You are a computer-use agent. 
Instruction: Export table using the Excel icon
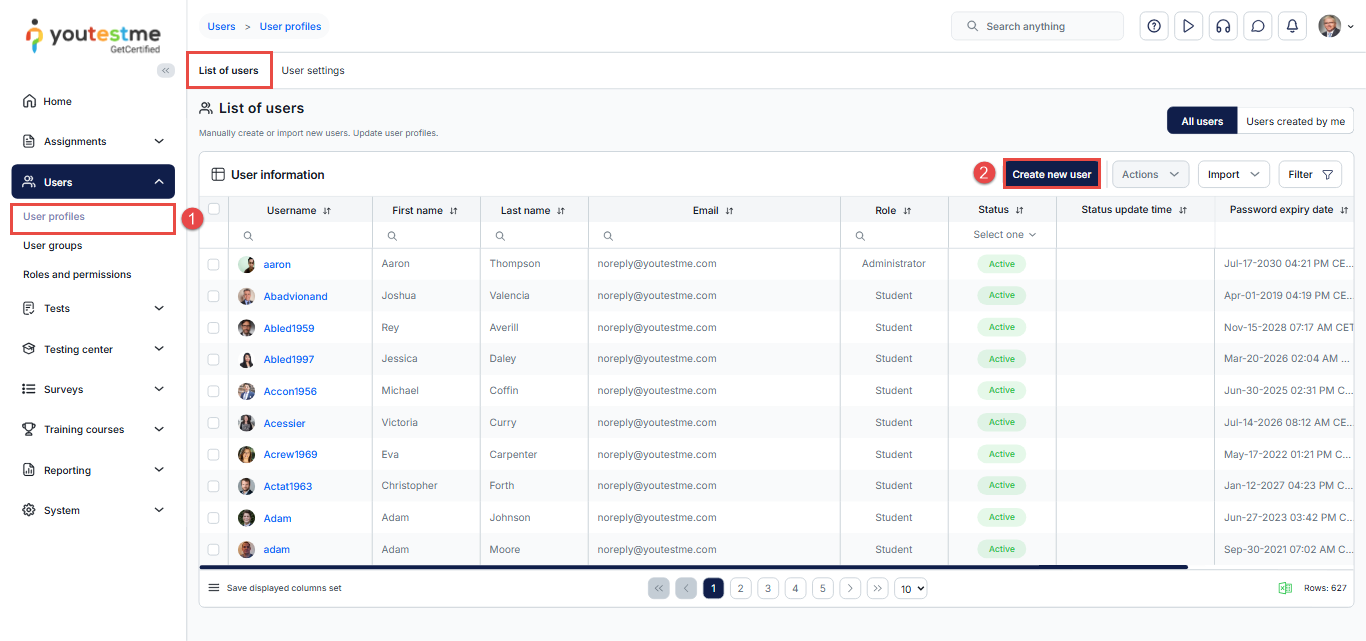1285,588
